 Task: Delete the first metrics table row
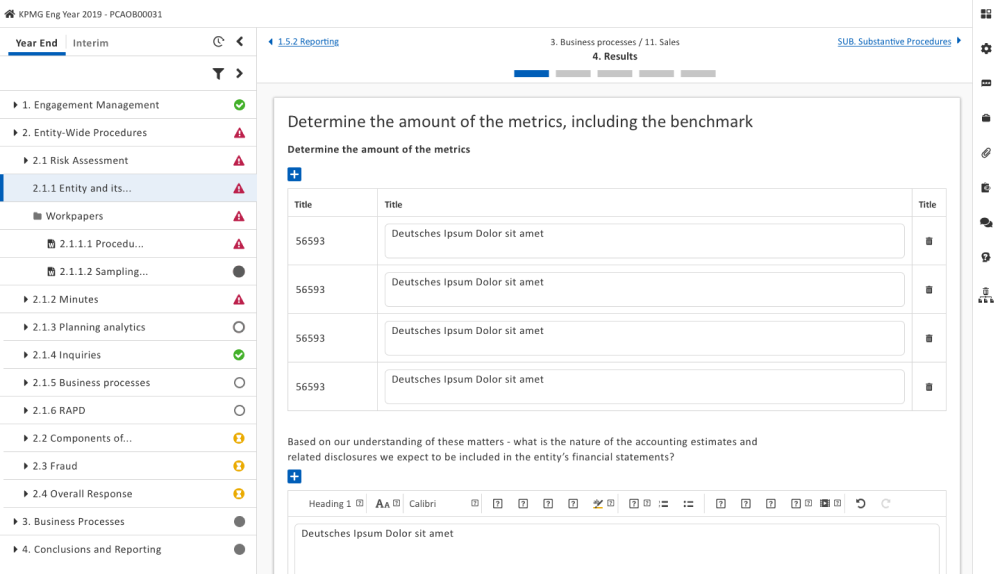pyautogui.click(x=928, y=241)
